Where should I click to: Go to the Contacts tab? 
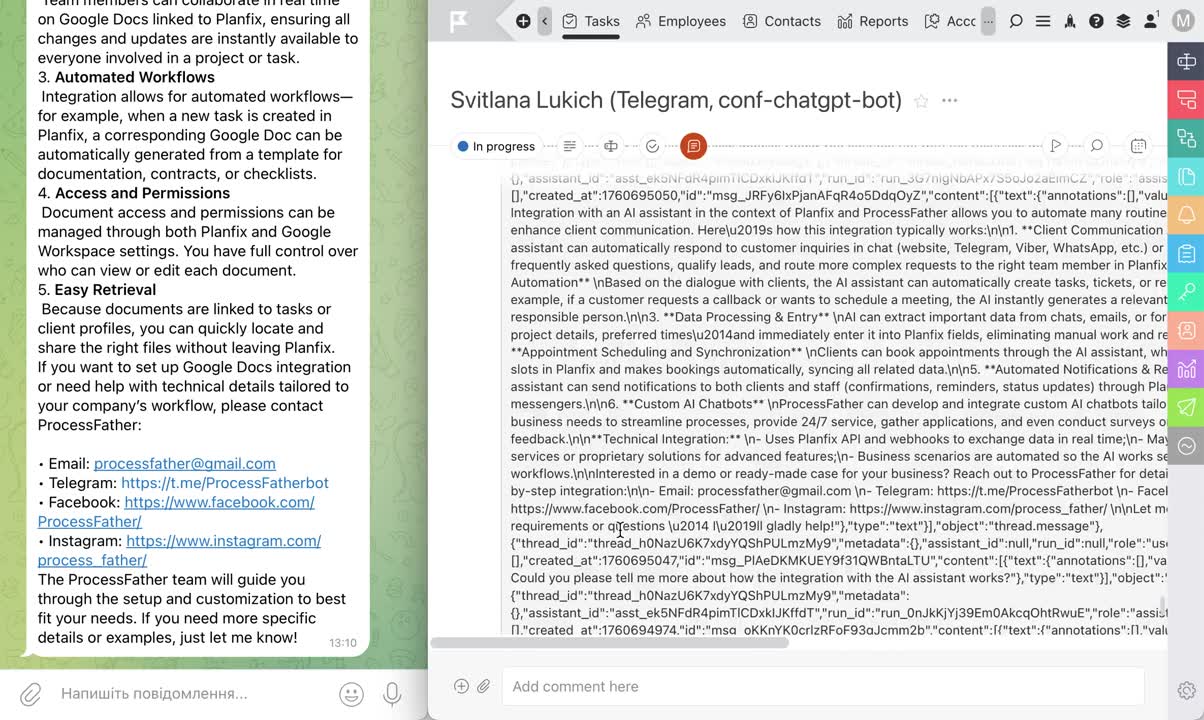pyautogui.click(x=782, y=21)
